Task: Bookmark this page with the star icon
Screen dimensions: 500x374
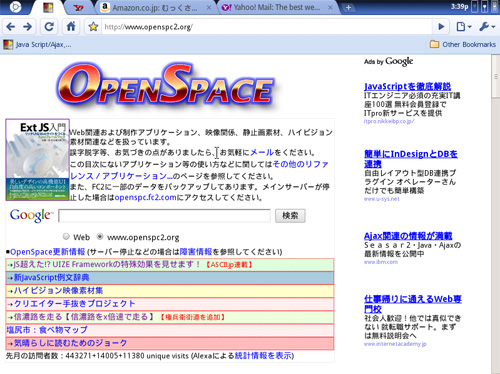Action: click(93, 26)
